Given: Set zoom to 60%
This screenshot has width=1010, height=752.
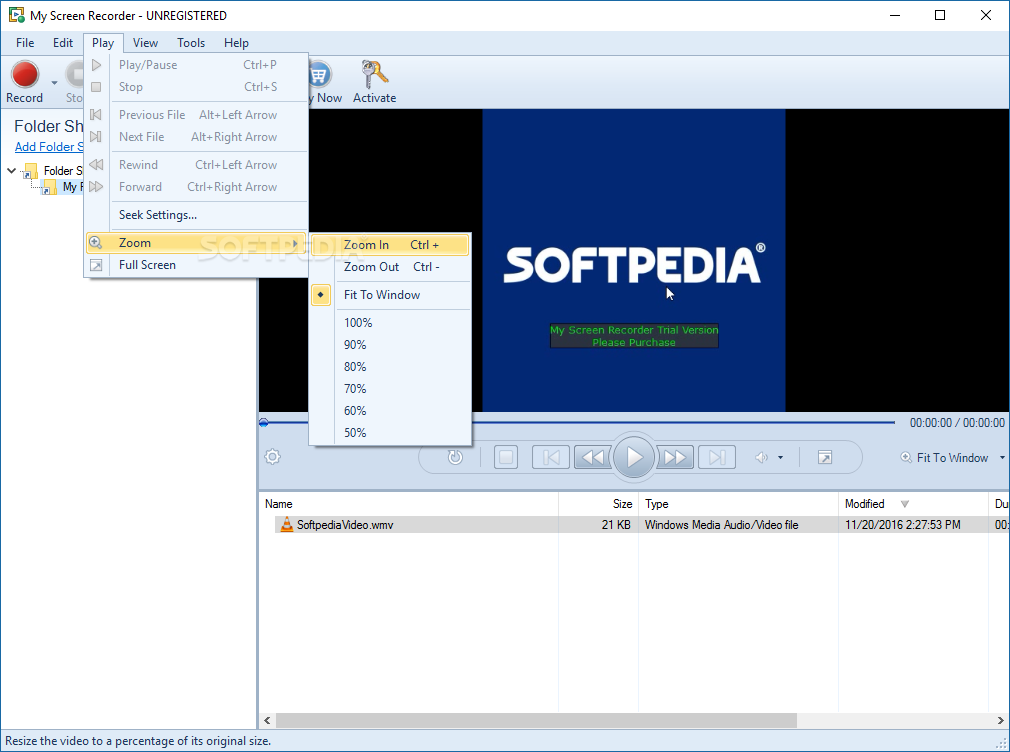Looking at the screenshot, I should coord(390,410).
